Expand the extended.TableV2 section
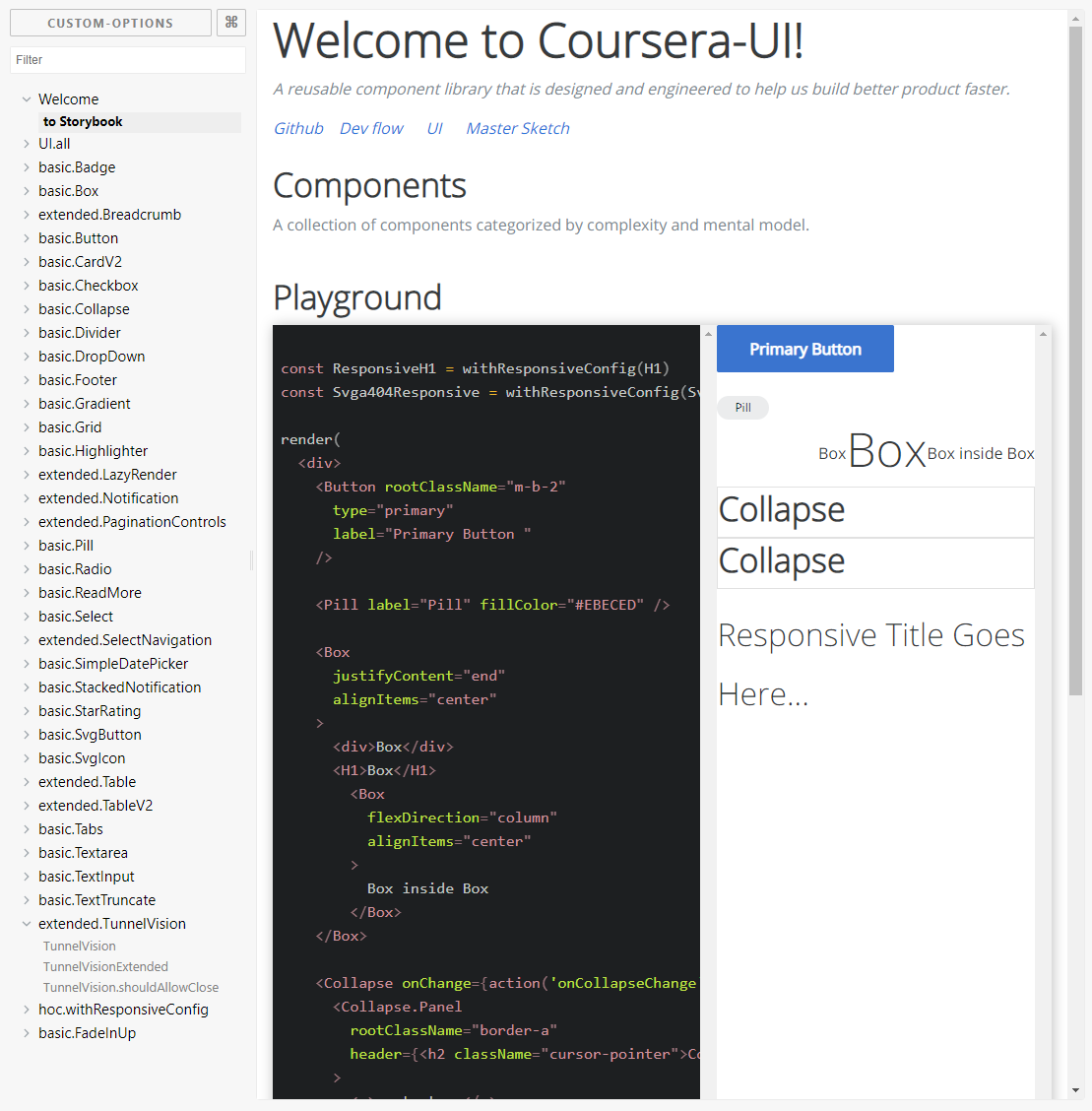This screenshot has width=1092, height=1111. coord(96,806)
